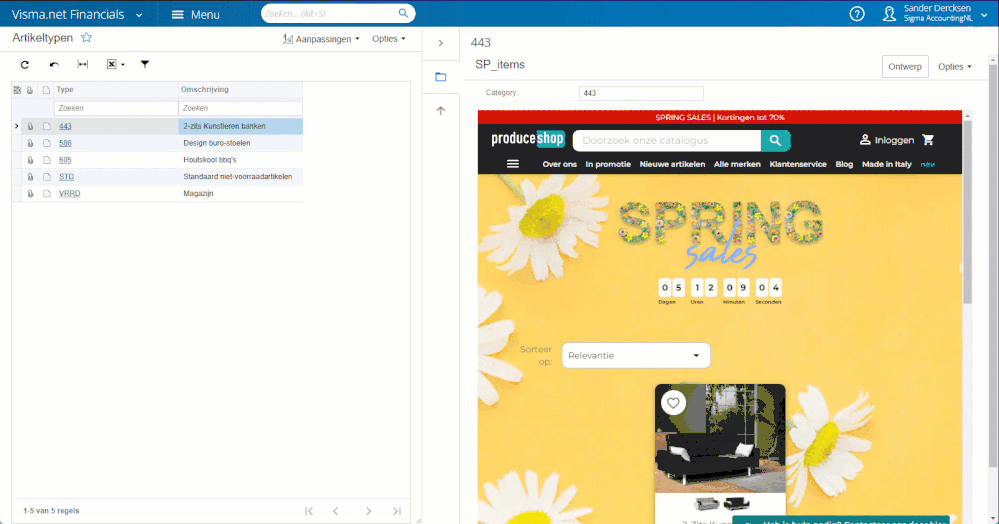Open the 'Klantenservice' menu item
The image size is (999, 524).
click(x=798, y=164)
